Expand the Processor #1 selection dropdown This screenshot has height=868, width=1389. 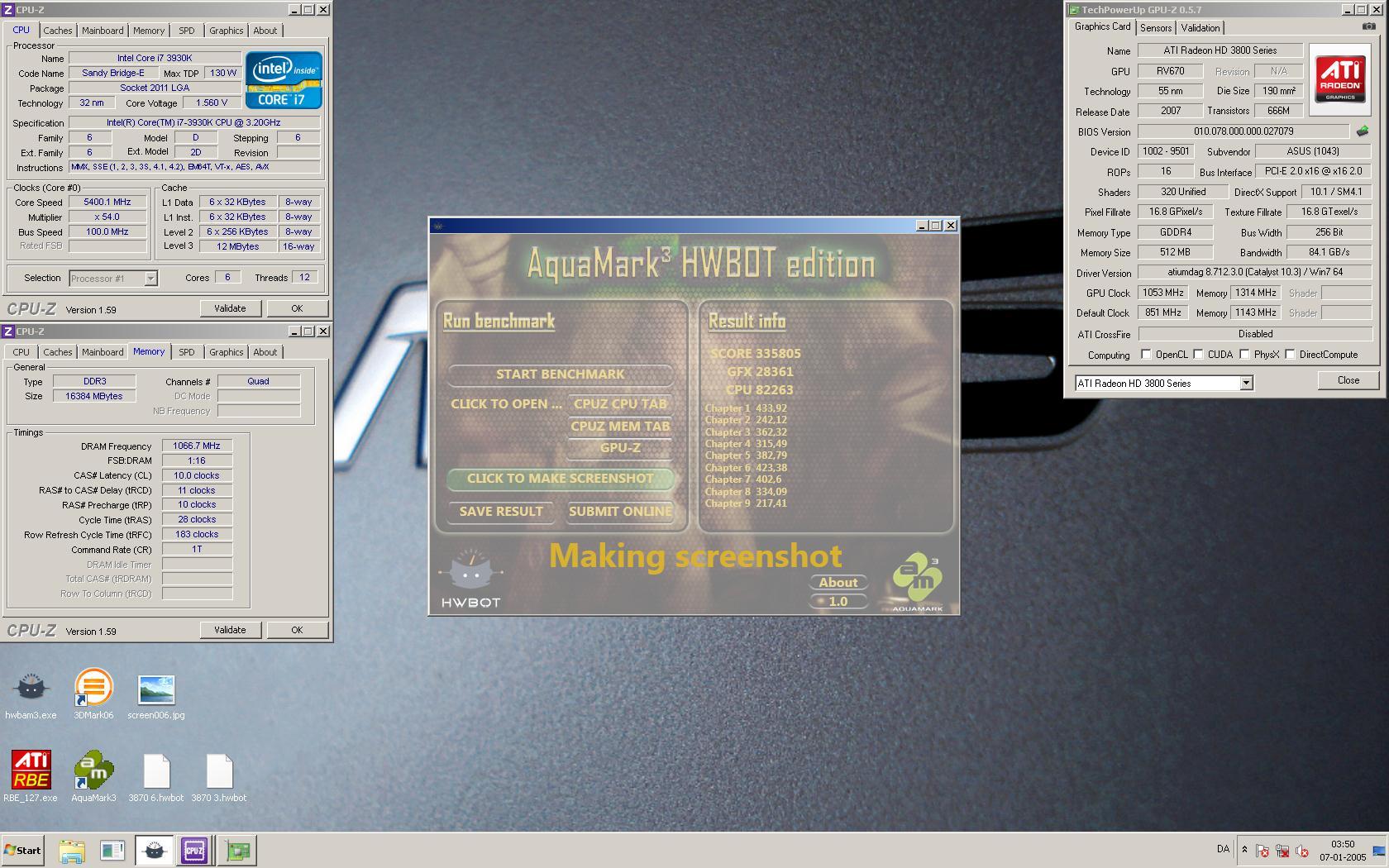click(x=150, y=279)
